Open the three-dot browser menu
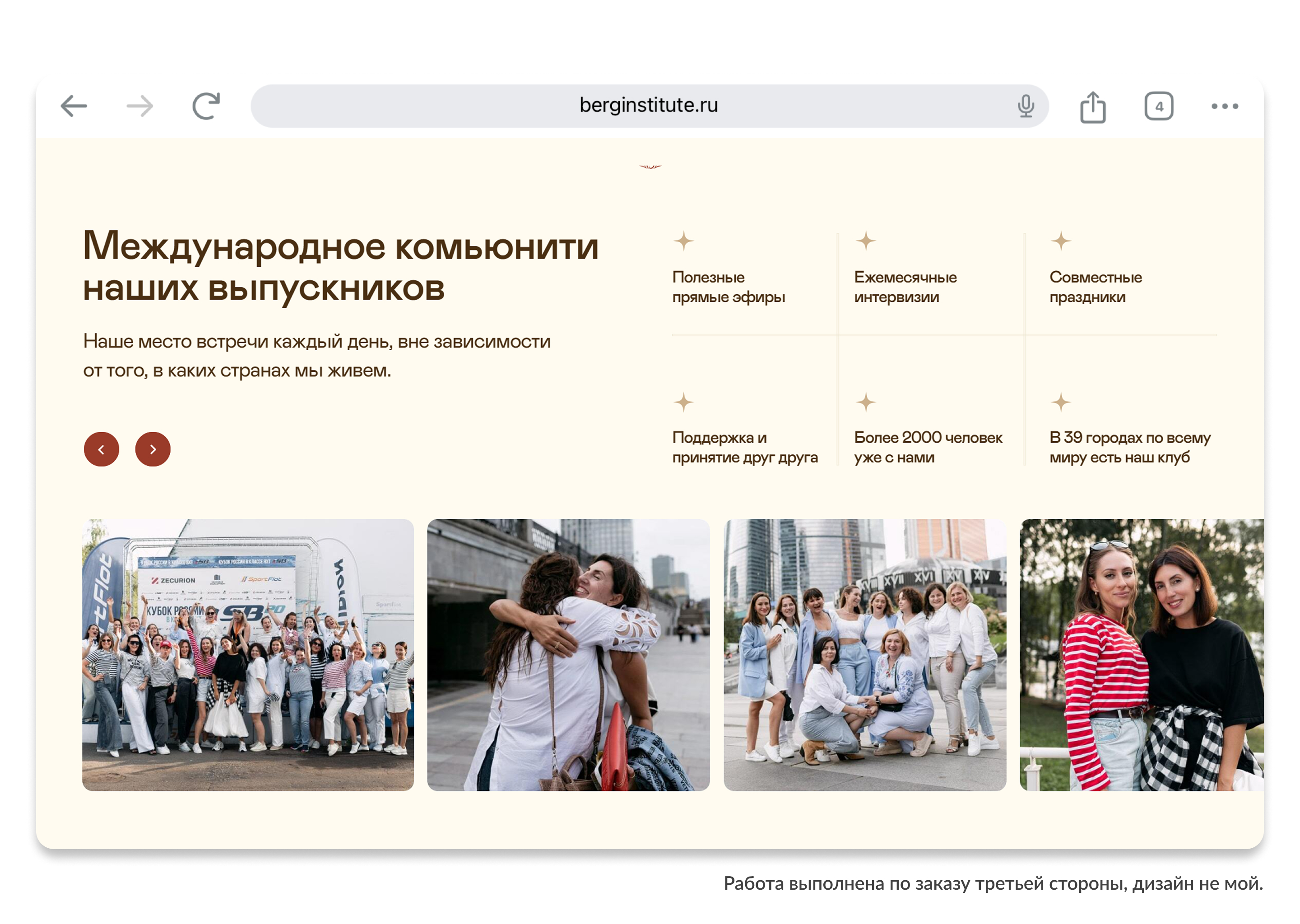The height and width of the screenshot is (924, 1300). [x=1224, y=106]
